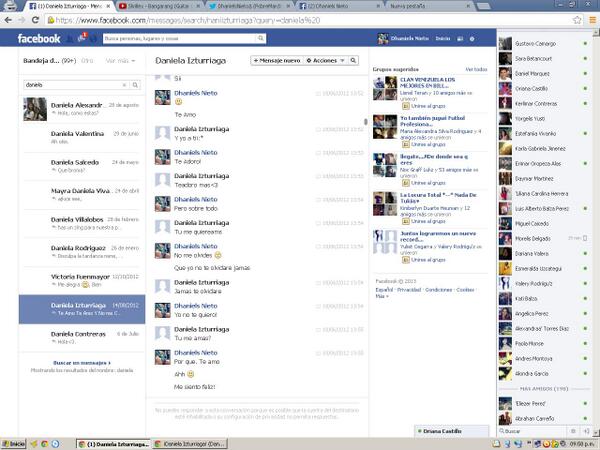Screen dimensions: 600x450
Task: Open the 'Otro' messages folder tab
Action: [x=87, y=61]
